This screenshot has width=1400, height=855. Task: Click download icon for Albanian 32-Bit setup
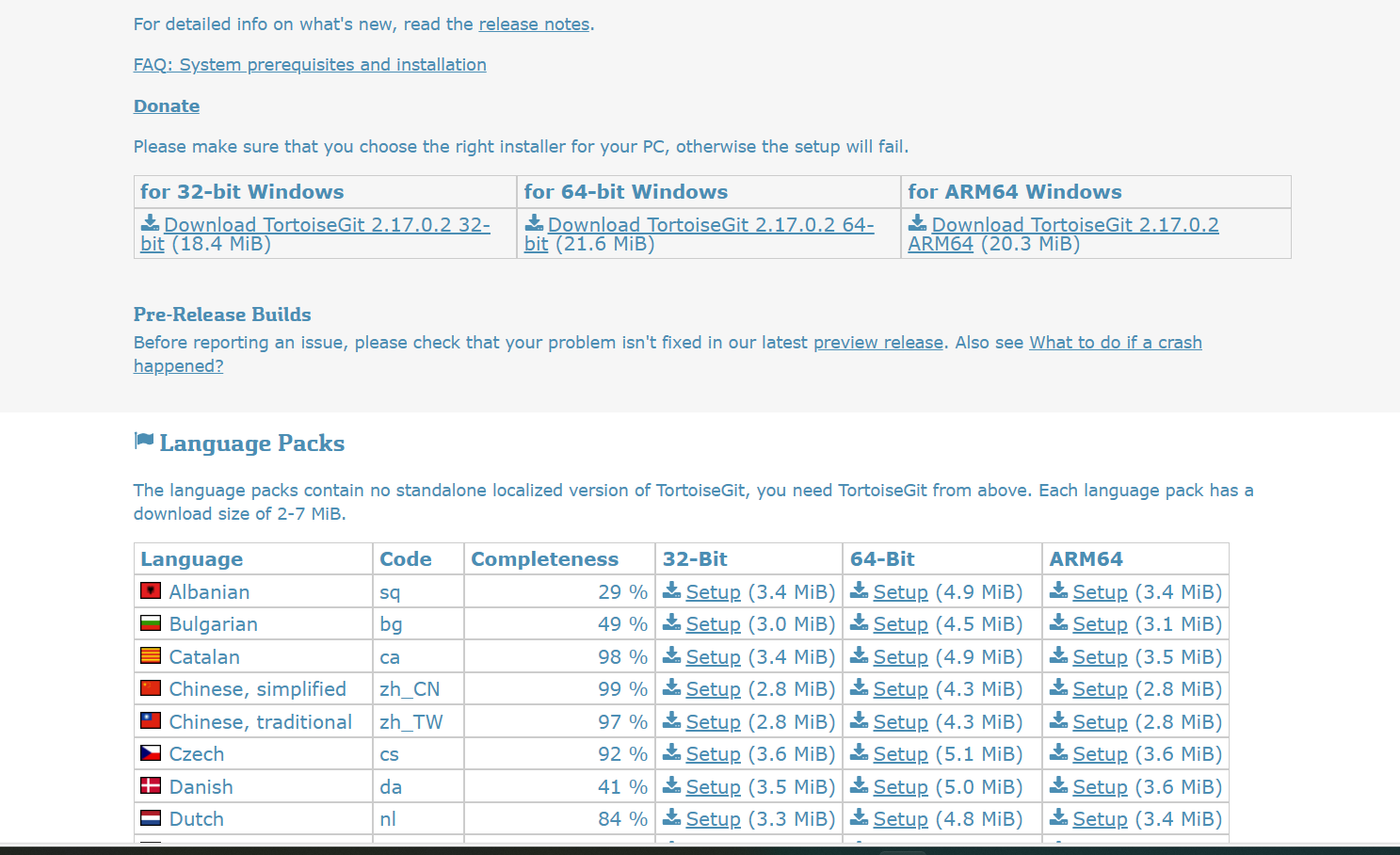point(672,590)
